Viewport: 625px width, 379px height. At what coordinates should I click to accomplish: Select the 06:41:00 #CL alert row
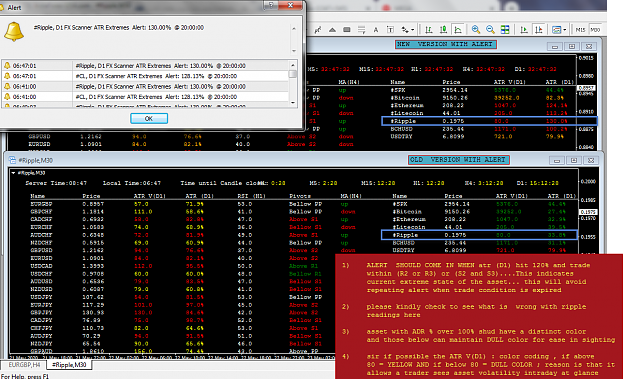[145, 96]
